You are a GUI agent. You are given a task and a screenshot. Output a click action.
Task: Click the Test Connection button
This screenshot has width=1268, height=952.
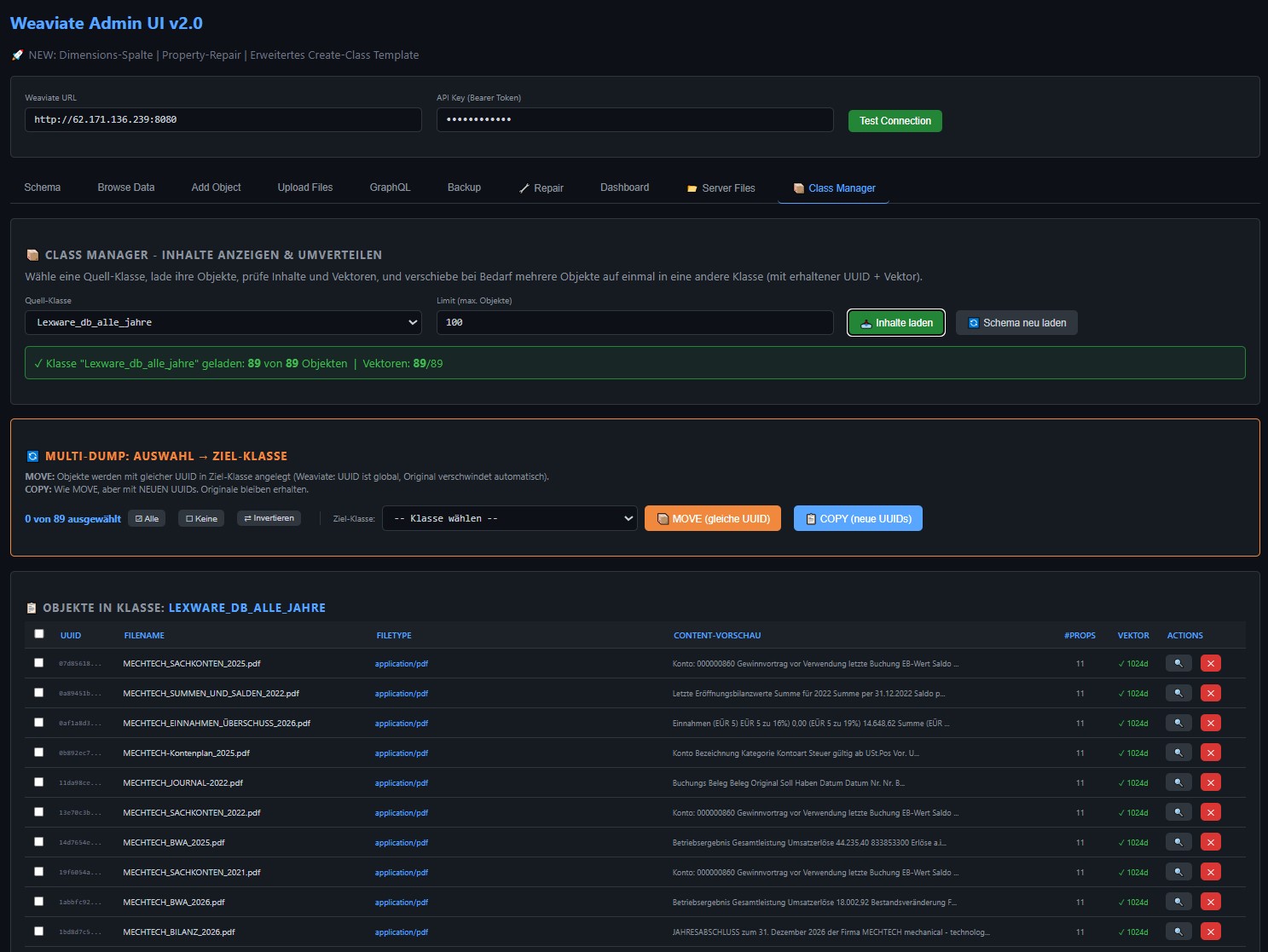[895, 121]
